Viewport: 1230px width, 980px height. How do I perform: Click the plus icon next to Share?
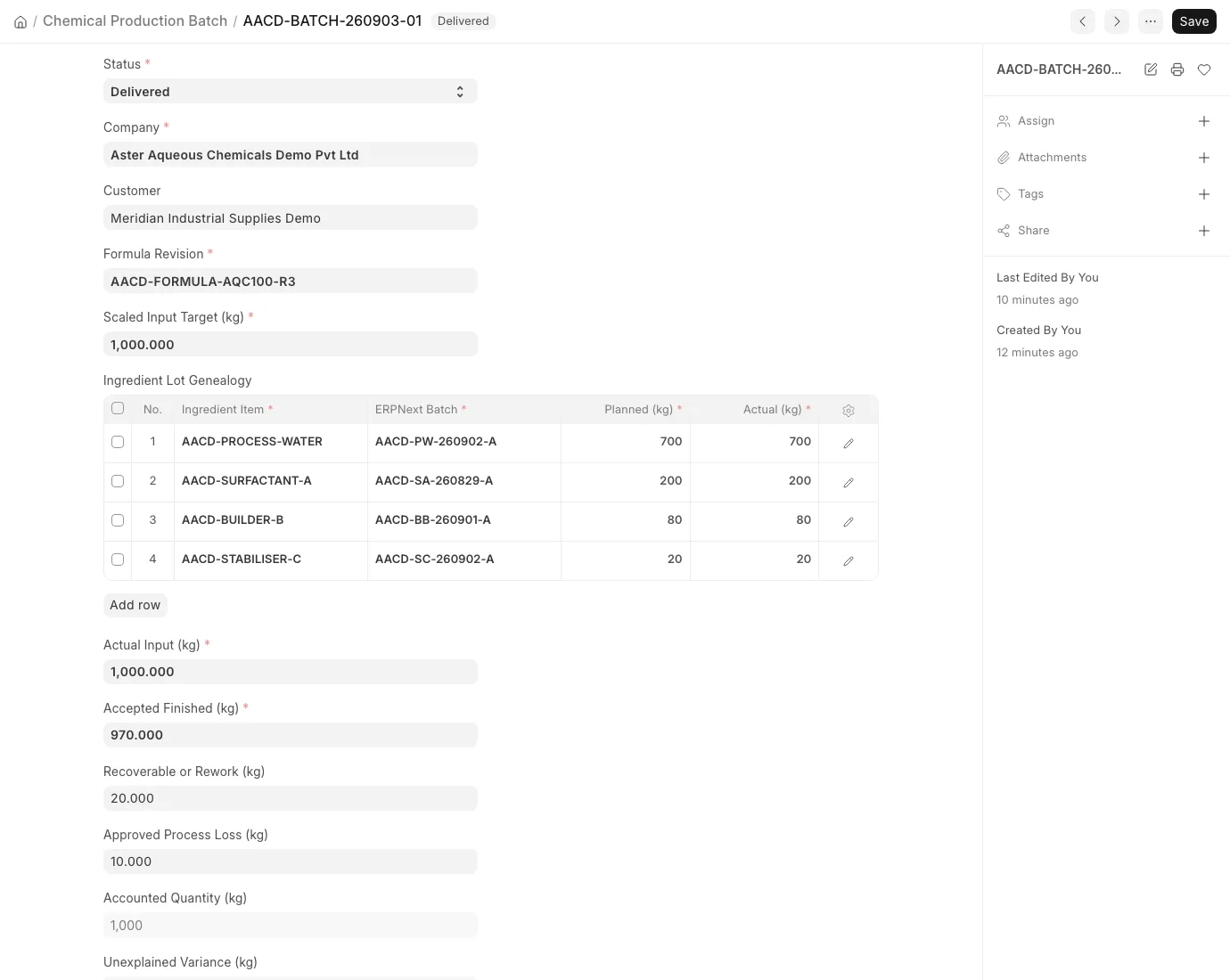click(x=1204, y=231)
